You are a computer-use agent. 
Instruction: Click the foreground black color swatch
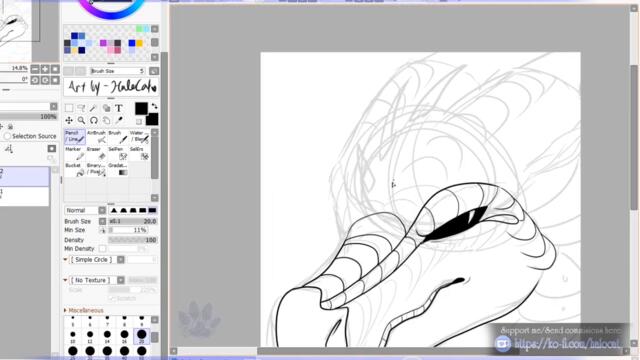tap(141, 109)
